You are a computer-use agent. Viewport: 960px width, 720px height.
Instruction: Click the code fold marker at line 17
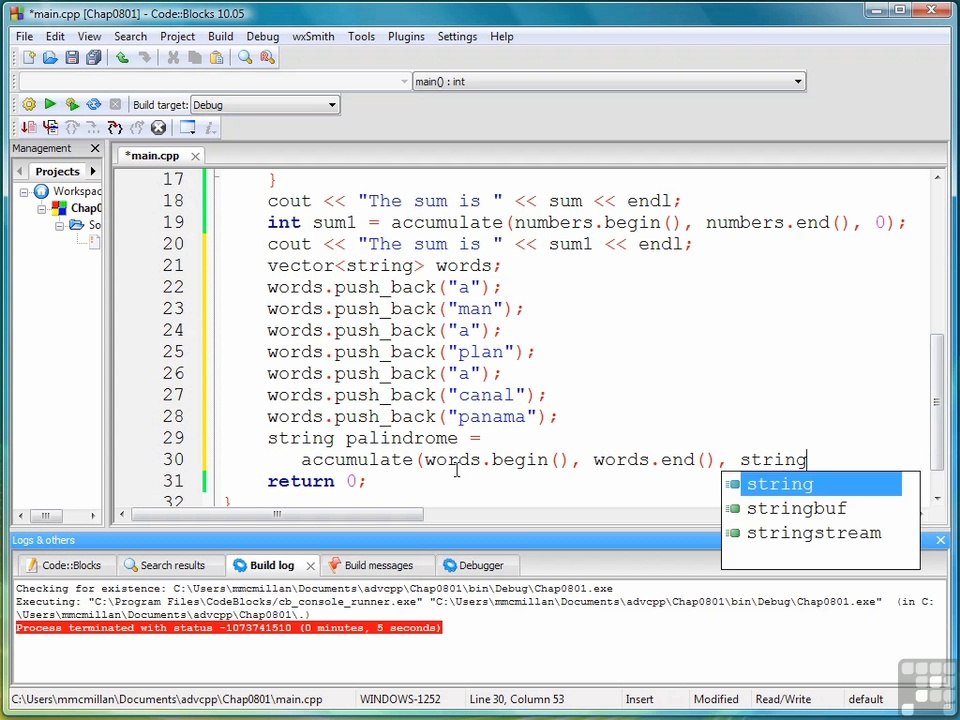tap(216, 179)
